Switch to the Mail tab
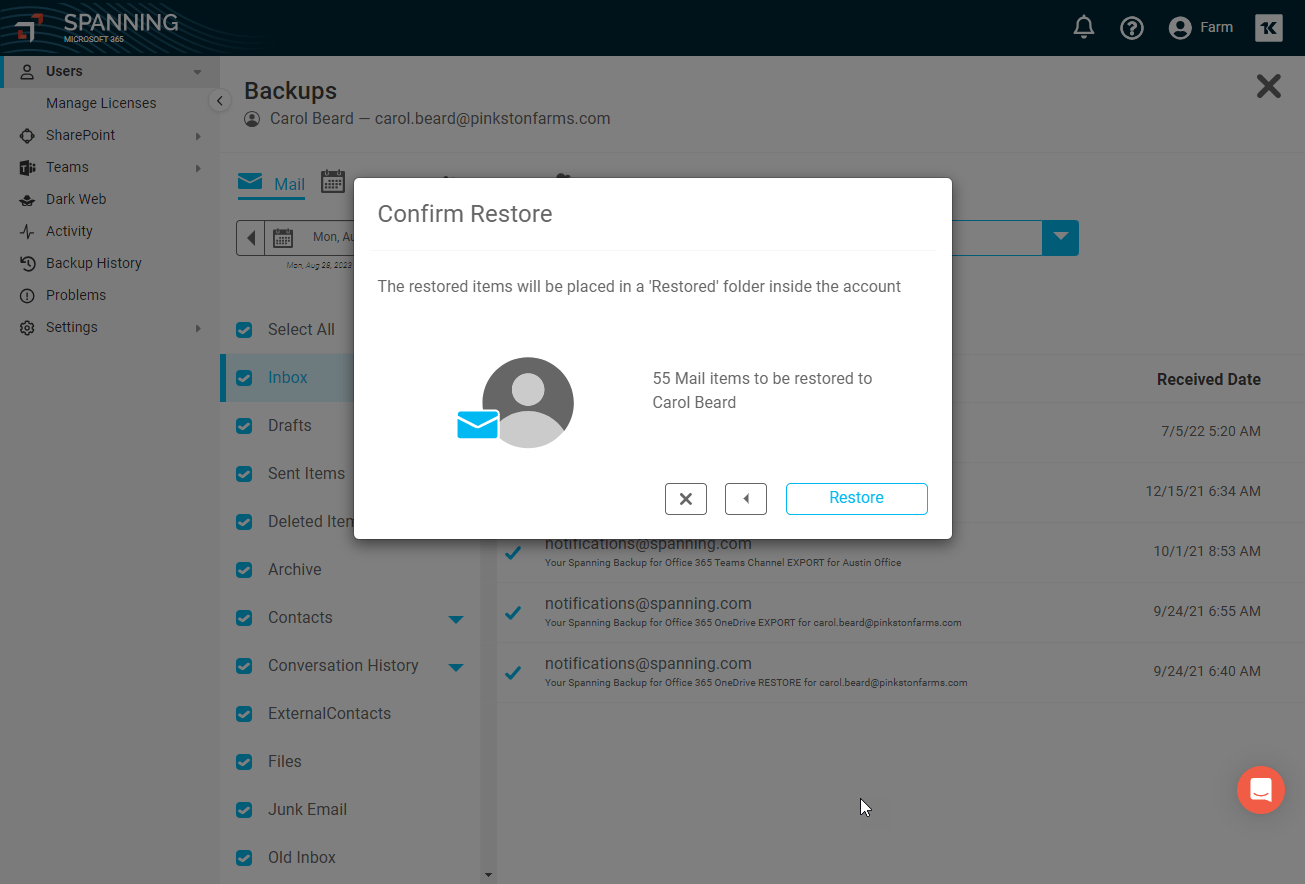This screenshot has height=884, width=1305. point(270,184)
